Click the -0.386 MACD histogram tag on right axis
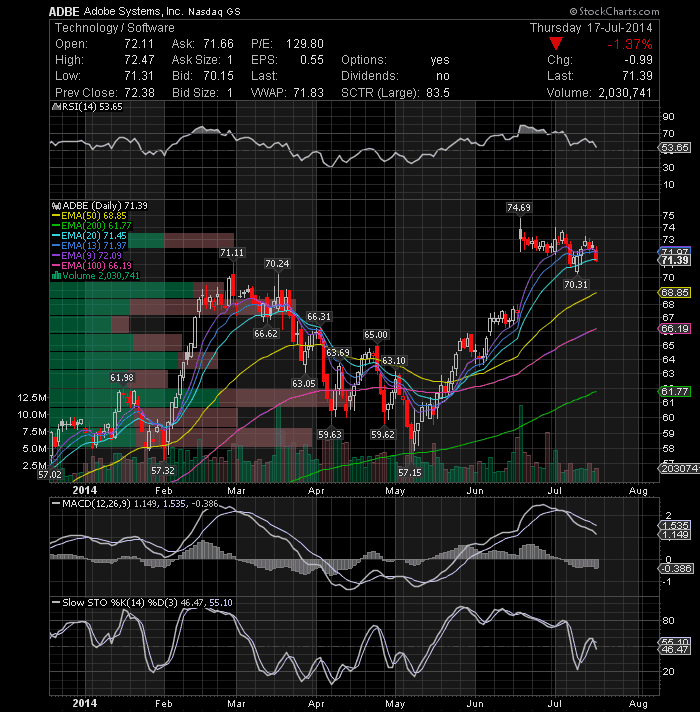 tap(676, 569)
